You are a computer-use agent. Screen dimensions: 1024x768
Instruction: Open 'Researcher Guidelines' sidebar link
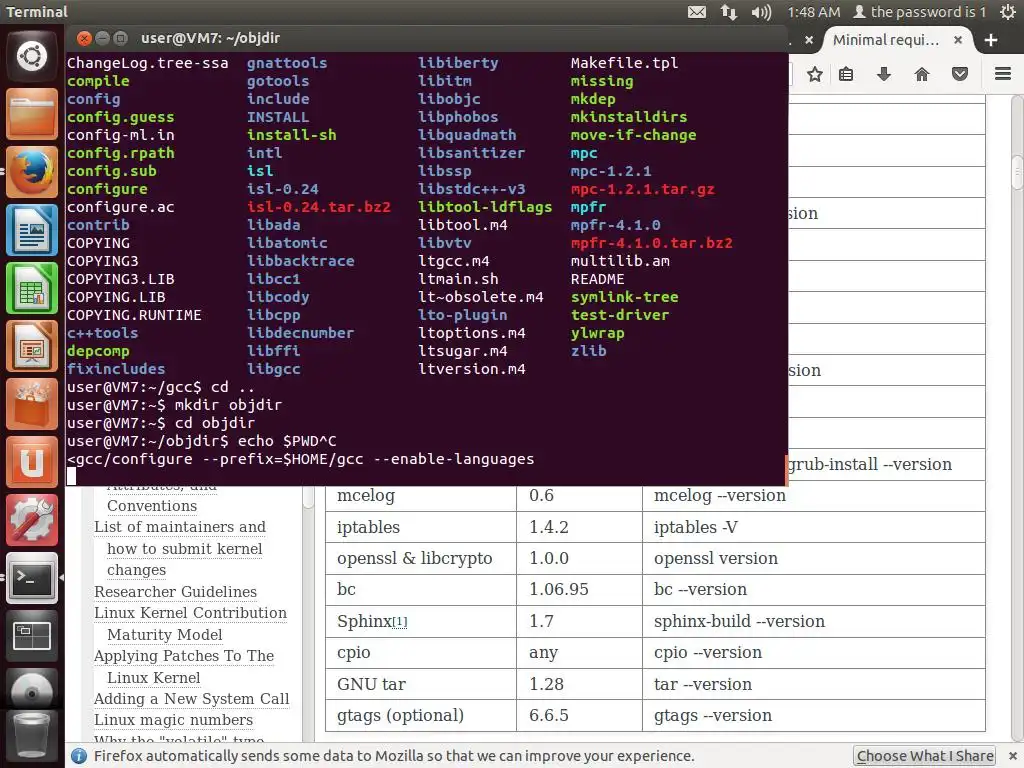(x=175, y=592)
